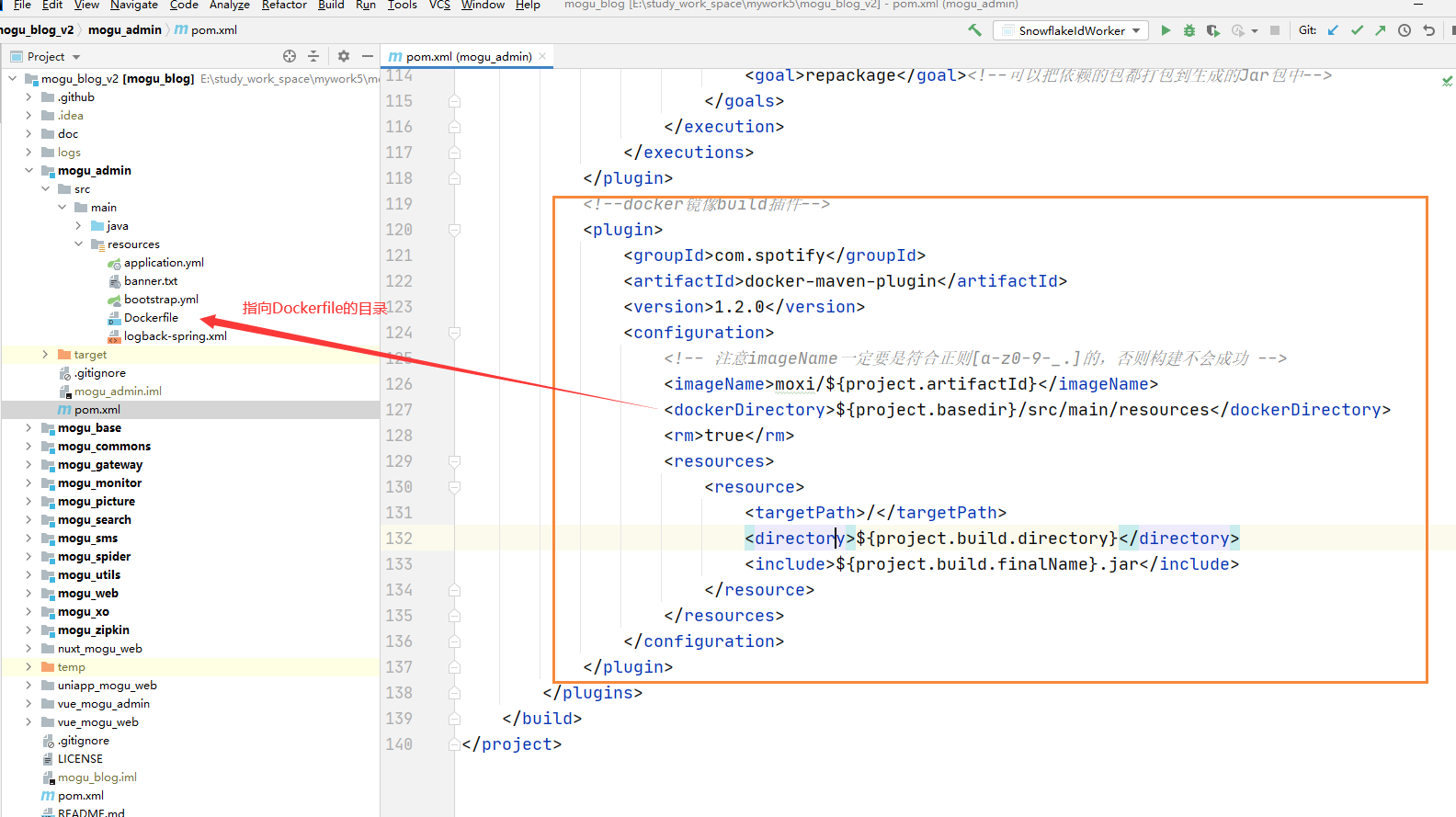Click the inspection status checkmark in editor corner
Viewport: 1456px width, 817px height.
[1448, 81]
